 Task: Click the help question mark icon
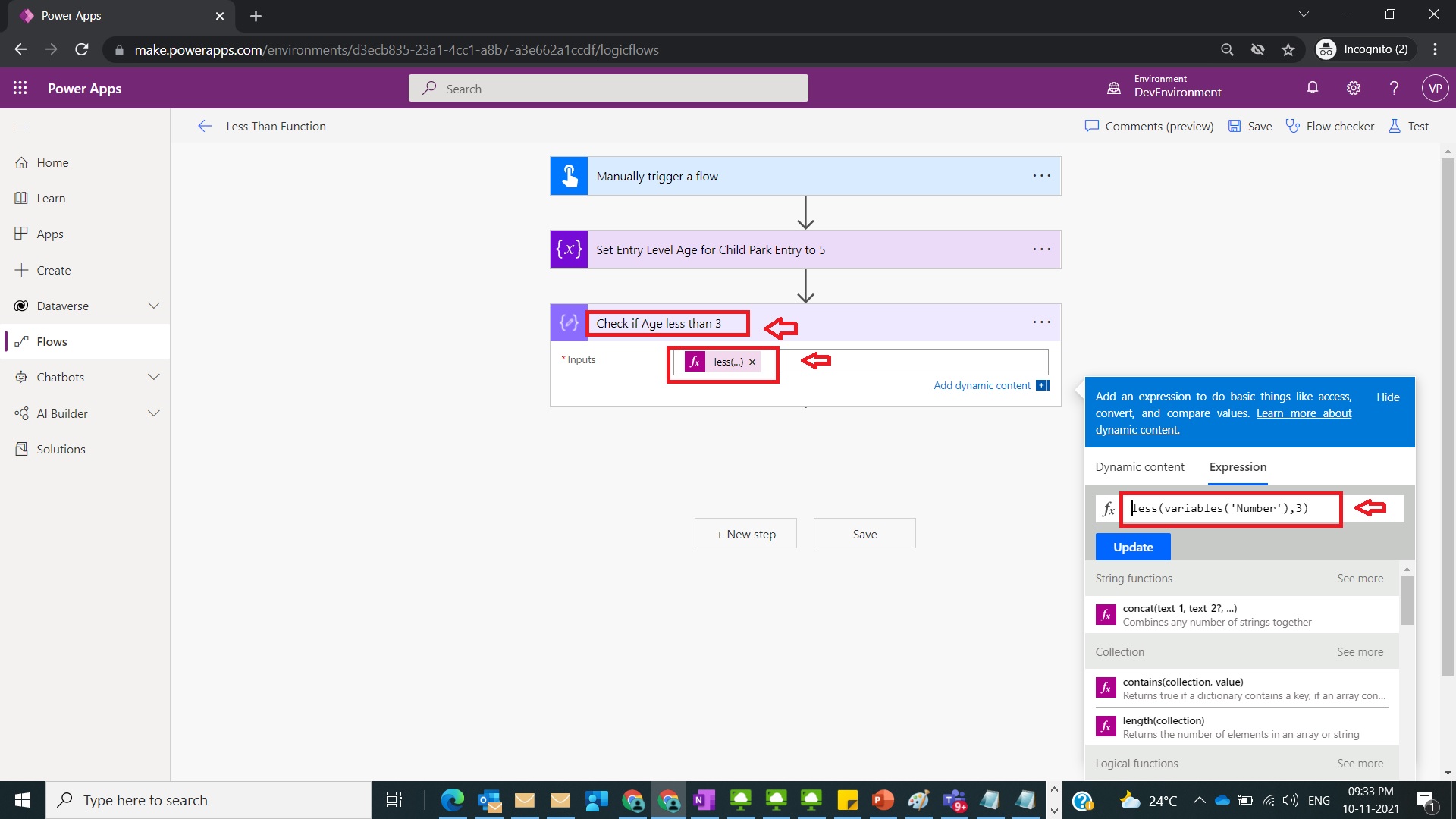pos(1393,88)
